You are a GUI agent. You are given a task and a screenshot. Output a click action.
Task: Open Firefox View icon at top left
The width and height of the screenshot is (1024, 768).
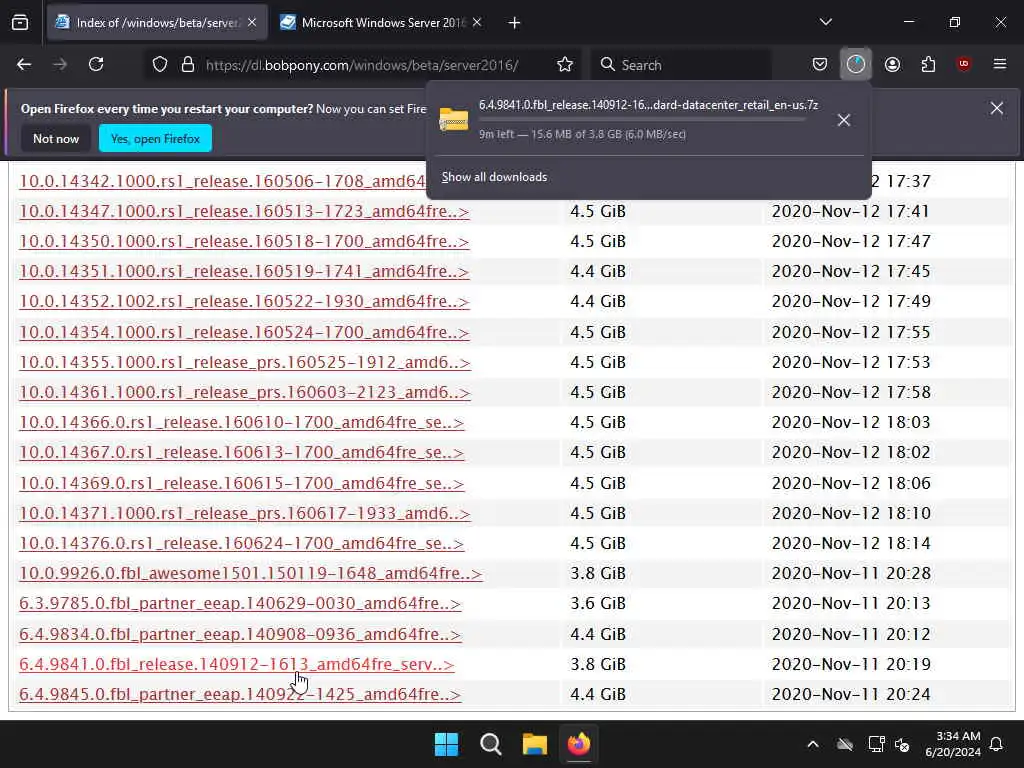[x=20, y=23]
